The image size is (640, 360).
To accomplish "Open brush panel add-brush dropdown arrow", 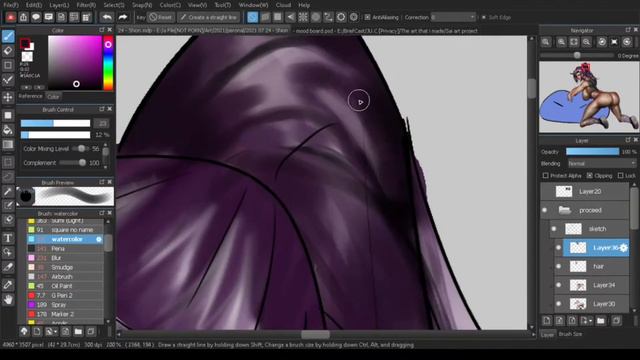I will click(x=56, y=332).
